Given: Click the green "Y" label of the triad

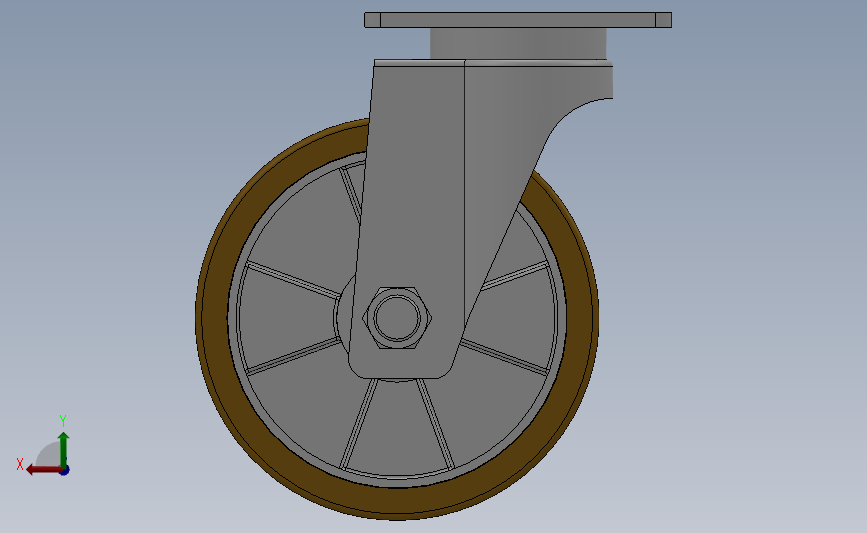Looking at the screenshot, I should click(x=63, y=421).
